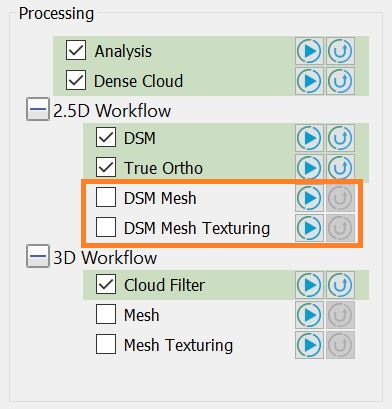Run the Dense Cloud step

[309, 81]
